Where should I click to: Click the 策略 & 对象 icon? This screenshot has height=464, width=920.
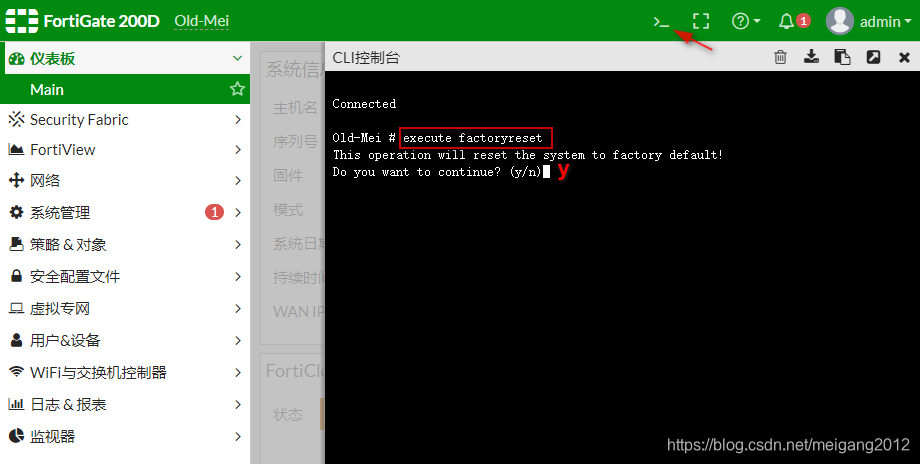point(16,244)
